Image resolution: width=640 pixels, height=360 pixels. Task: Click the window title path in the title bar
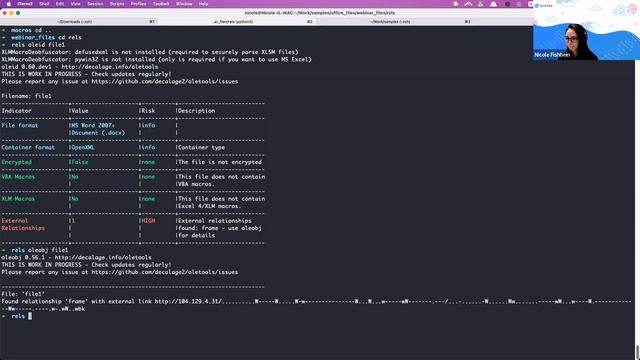pos(320,13)
